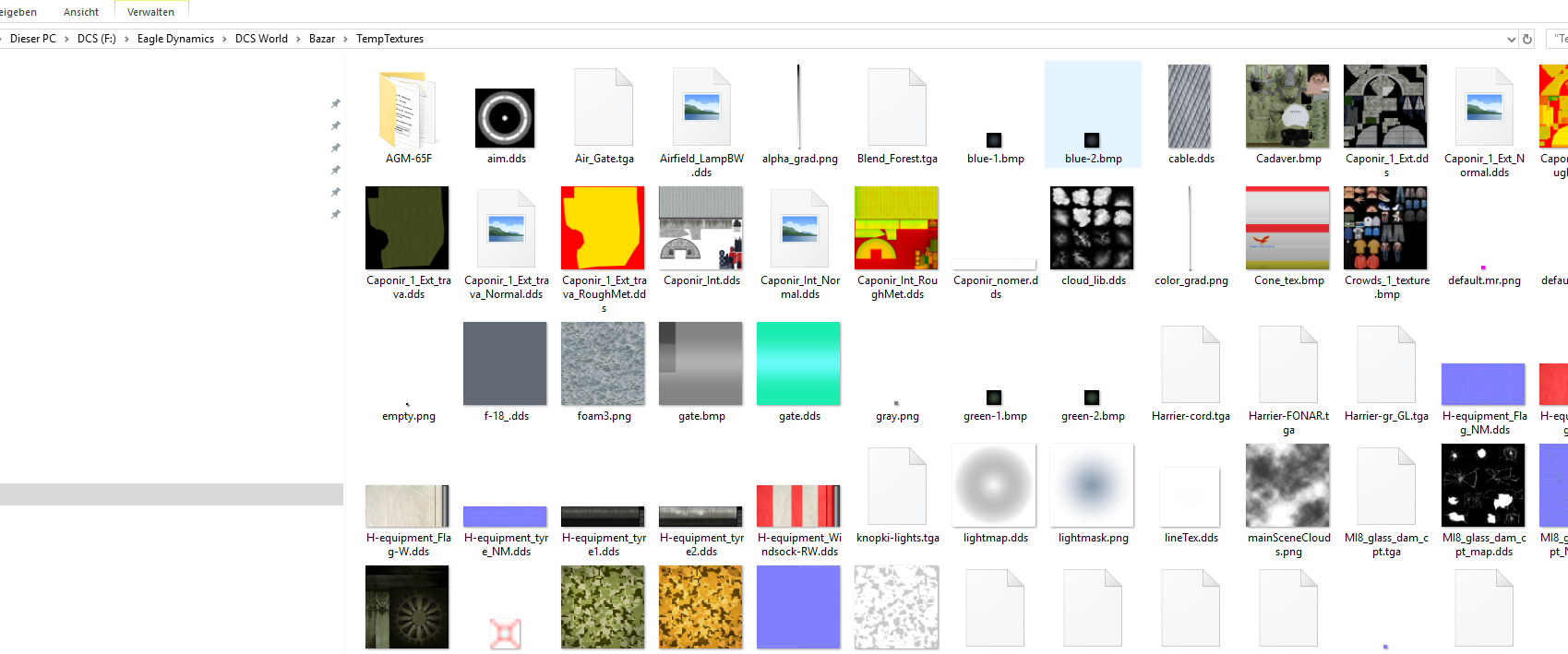1568x654 pixels.
Task: Select the Cadaver.bmp thumbnail
Action: tap(1287, 106)
